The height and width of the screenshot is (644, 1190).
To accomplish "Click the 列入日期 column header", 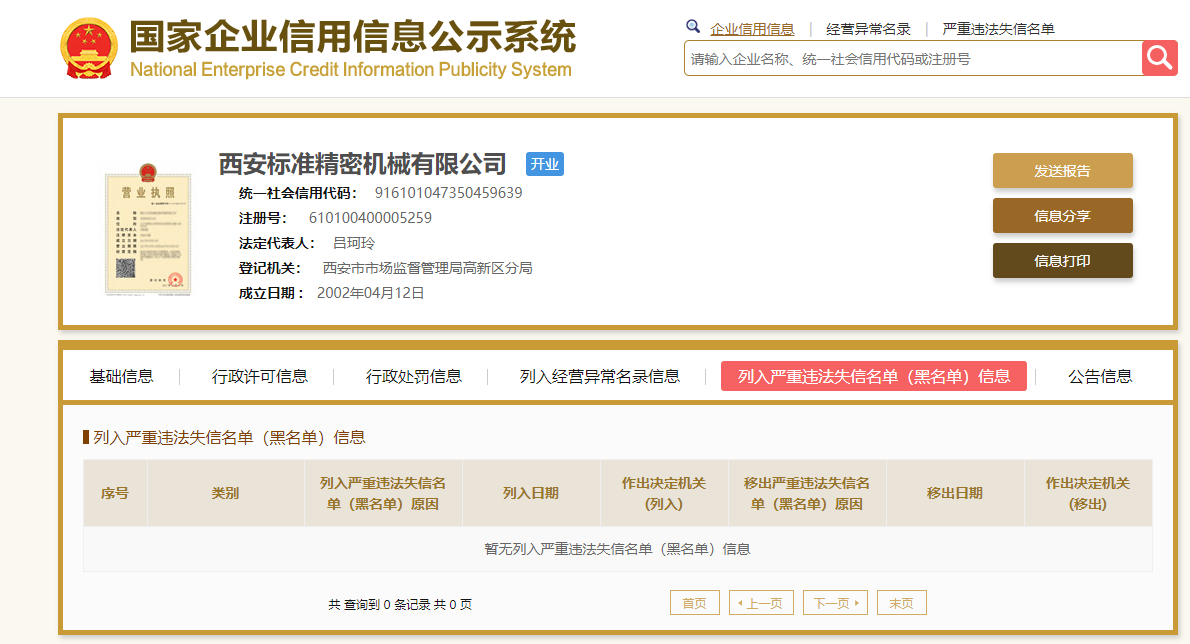I will (x=530, y=493).
